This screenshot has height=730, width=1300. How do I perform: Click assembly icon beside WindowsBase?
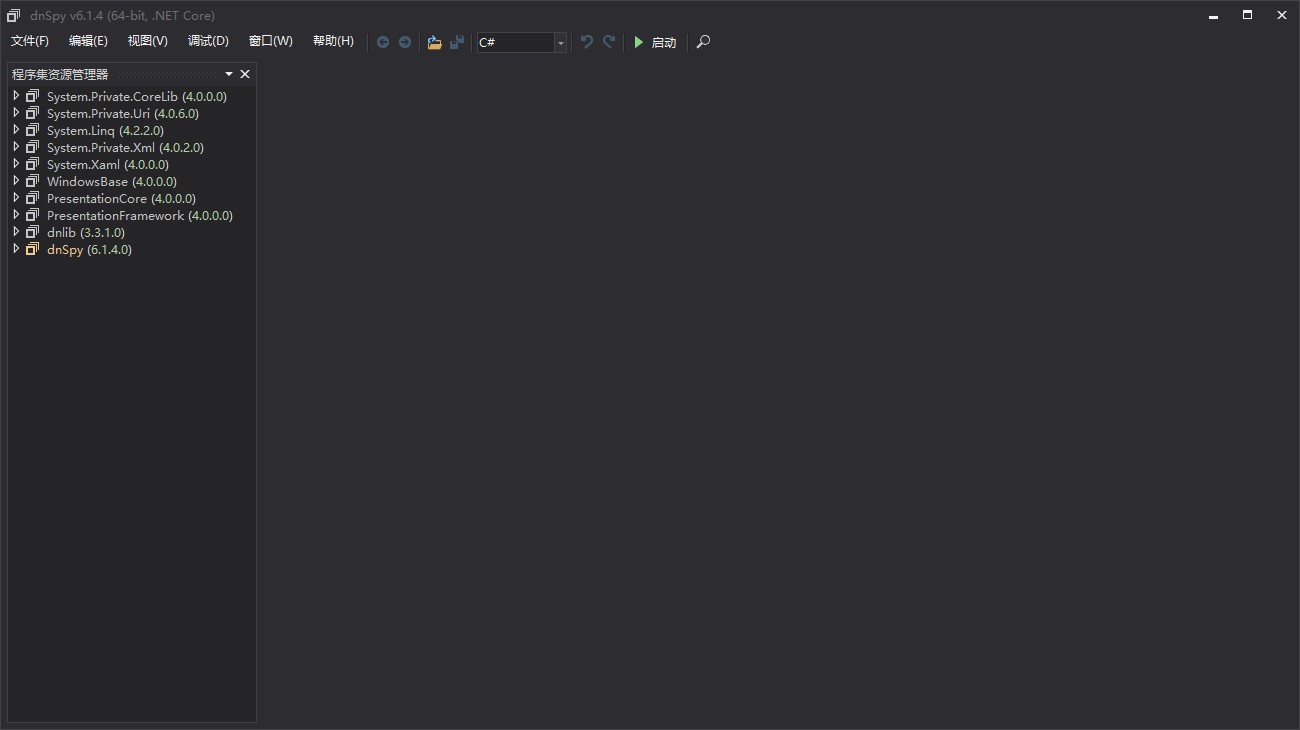pyautogui.click(x=33, y=181)
